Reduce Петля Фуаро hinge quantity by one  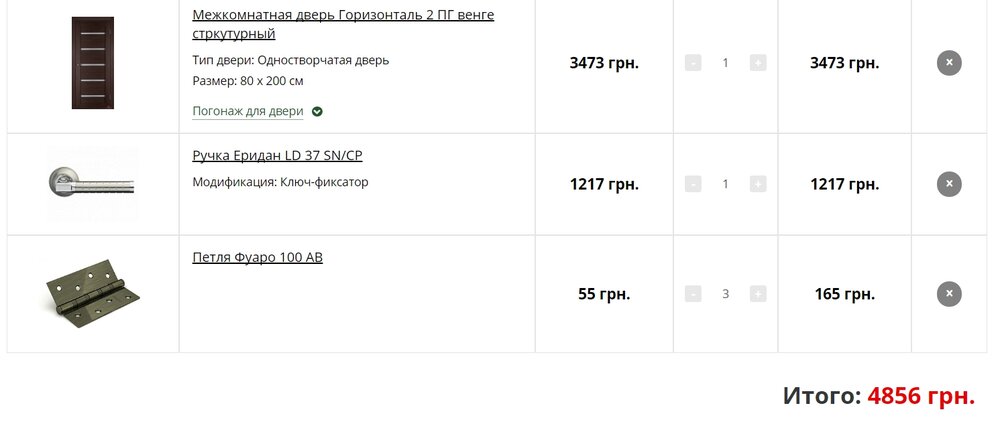pos(693,294)
